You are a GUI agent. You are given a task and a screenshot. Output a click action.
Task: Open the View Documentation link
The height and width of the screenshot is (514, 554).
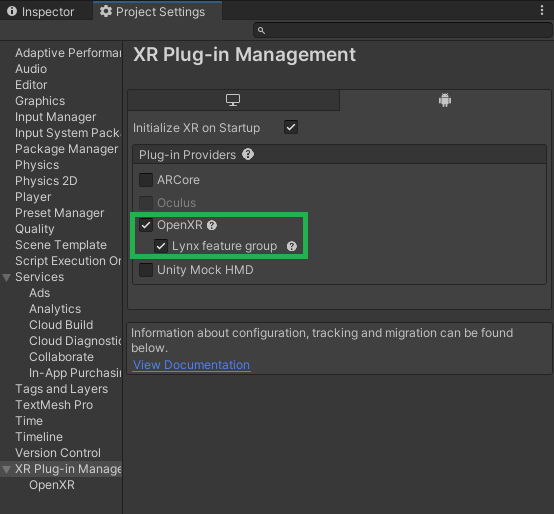pyautogui.click(x=191, y=365)
